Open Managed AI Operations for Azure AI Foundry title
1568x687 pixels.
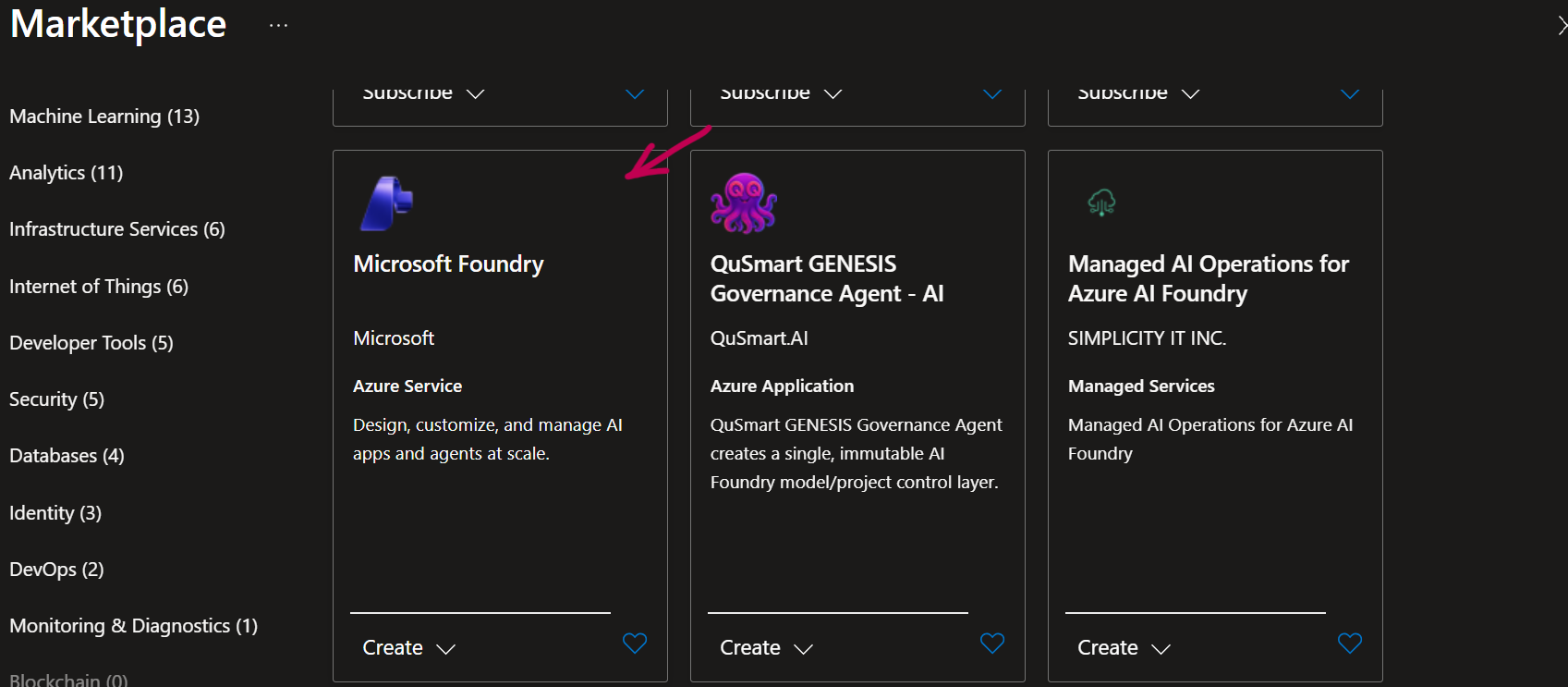pyautogui.click(x=1209, y=279)
